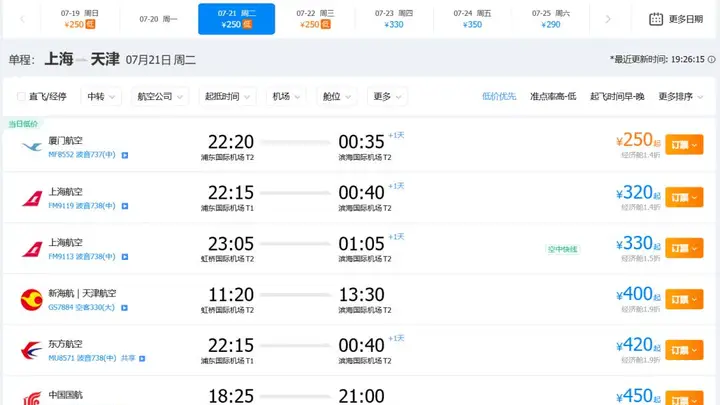Sort by 低价优先
Viewport: 720px width, 405px height.
pos(499,96)
